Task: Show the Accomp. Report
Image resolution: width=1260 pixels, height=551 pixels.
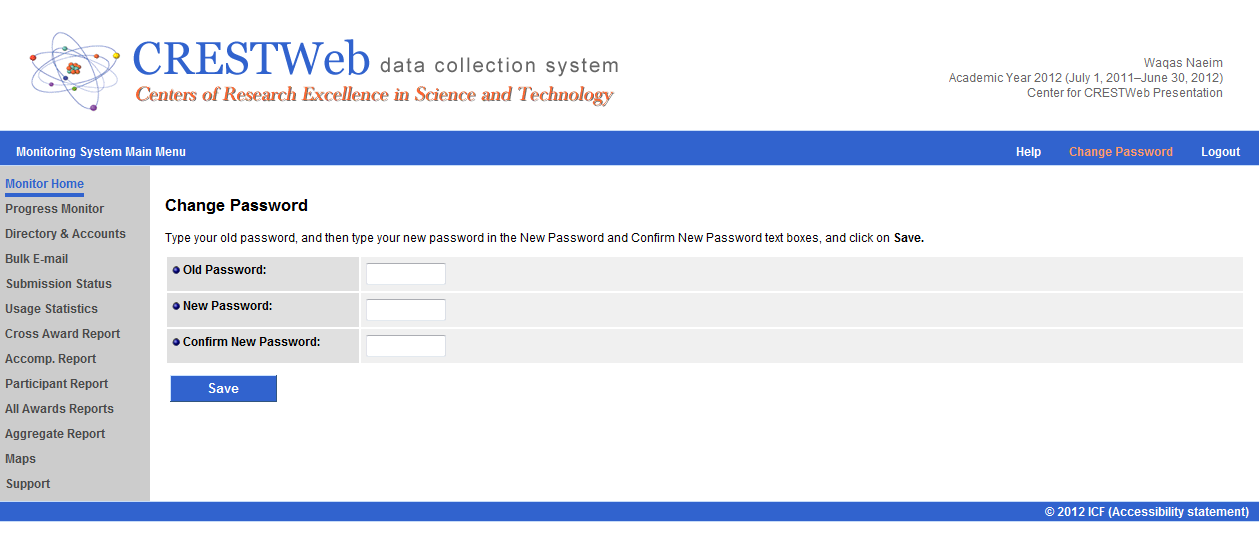Action: pyautogui.click(x=50, y=359)
